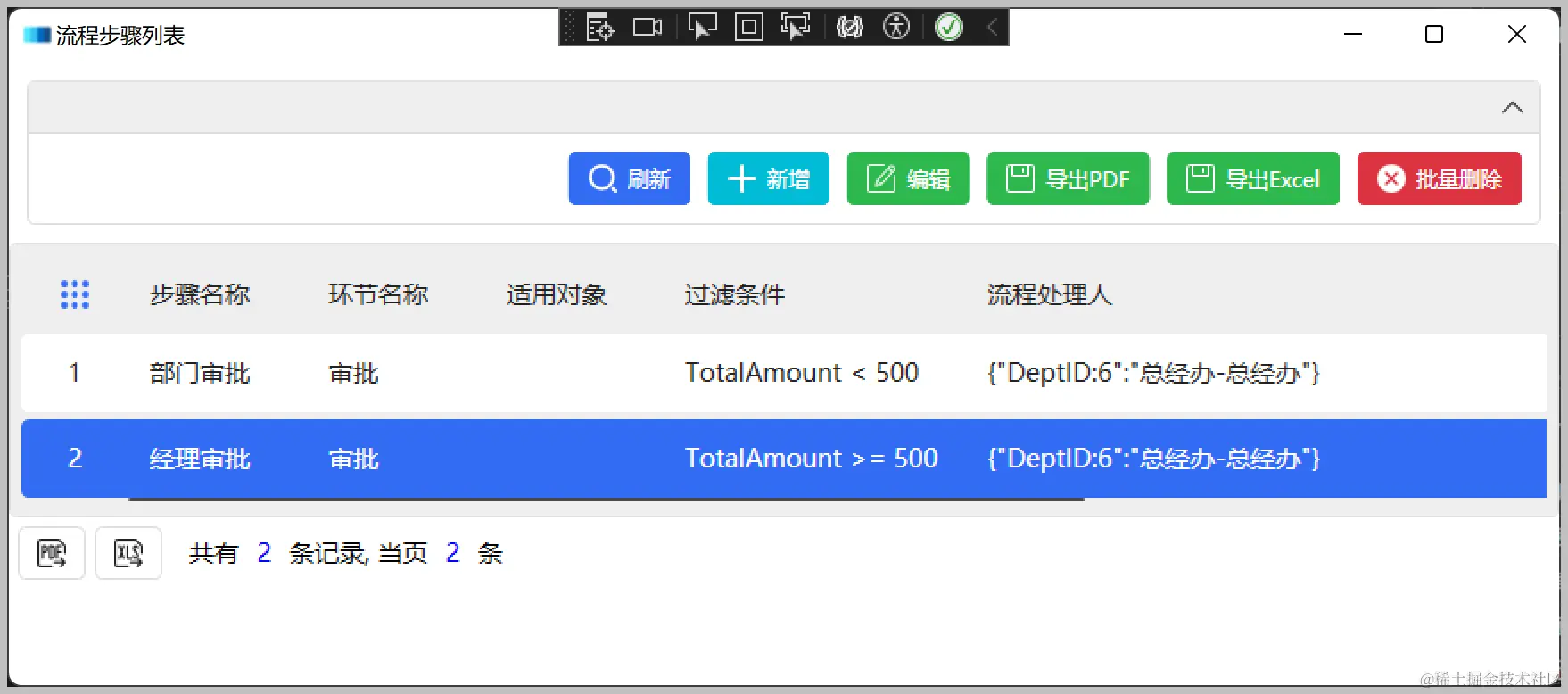Image resolution: width=1568 pixels, height=694 pixels.
Task: Select the 经理审批 row cell
Action: click(200, 459)
